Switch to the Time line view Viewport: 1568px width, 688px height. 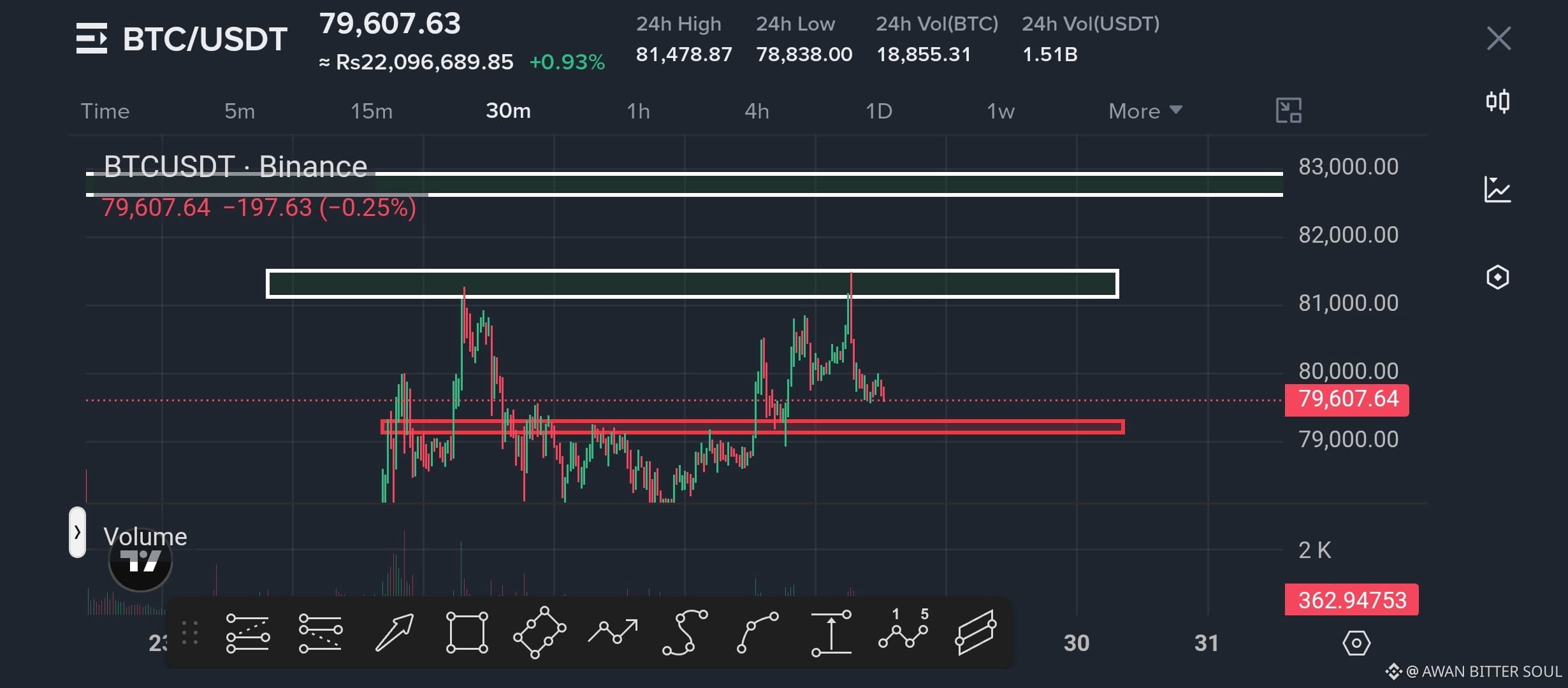coord(105,111)
